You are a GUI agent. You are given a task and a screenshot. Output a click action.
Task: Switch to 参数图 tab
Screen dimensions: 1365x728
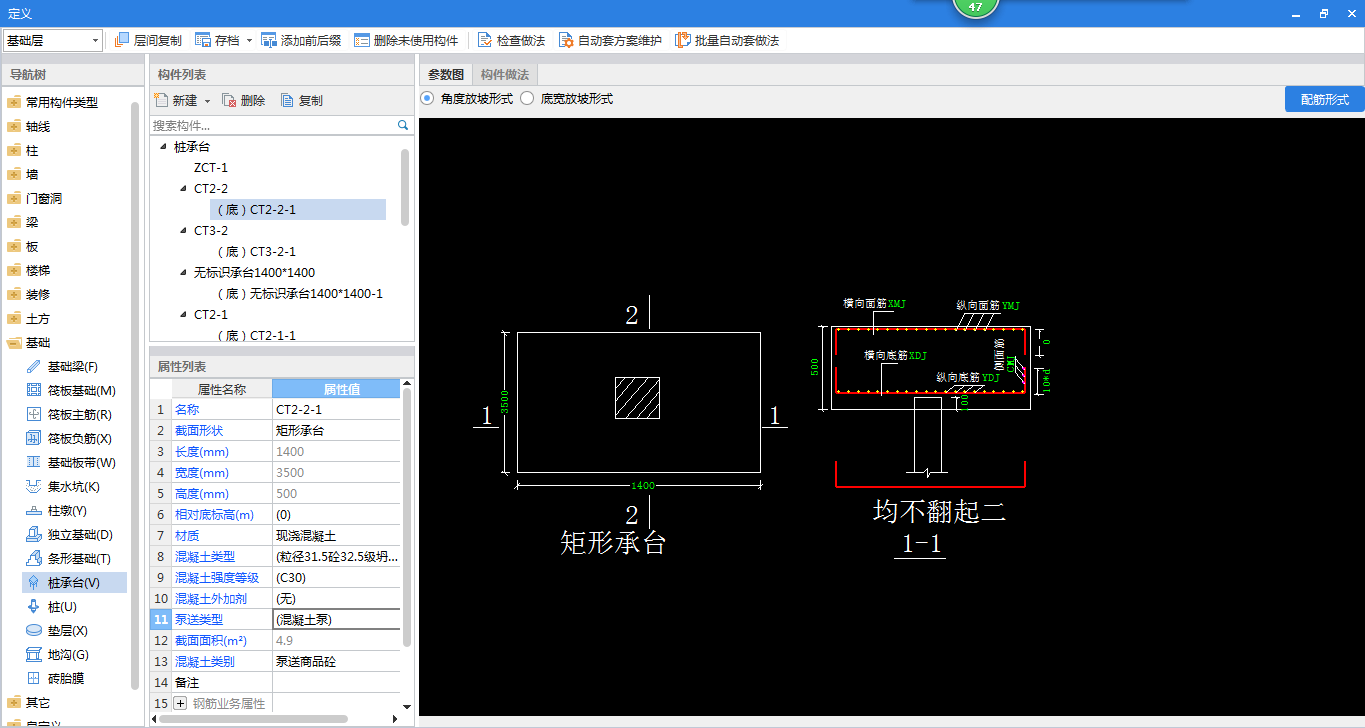[x=446, y=74]
